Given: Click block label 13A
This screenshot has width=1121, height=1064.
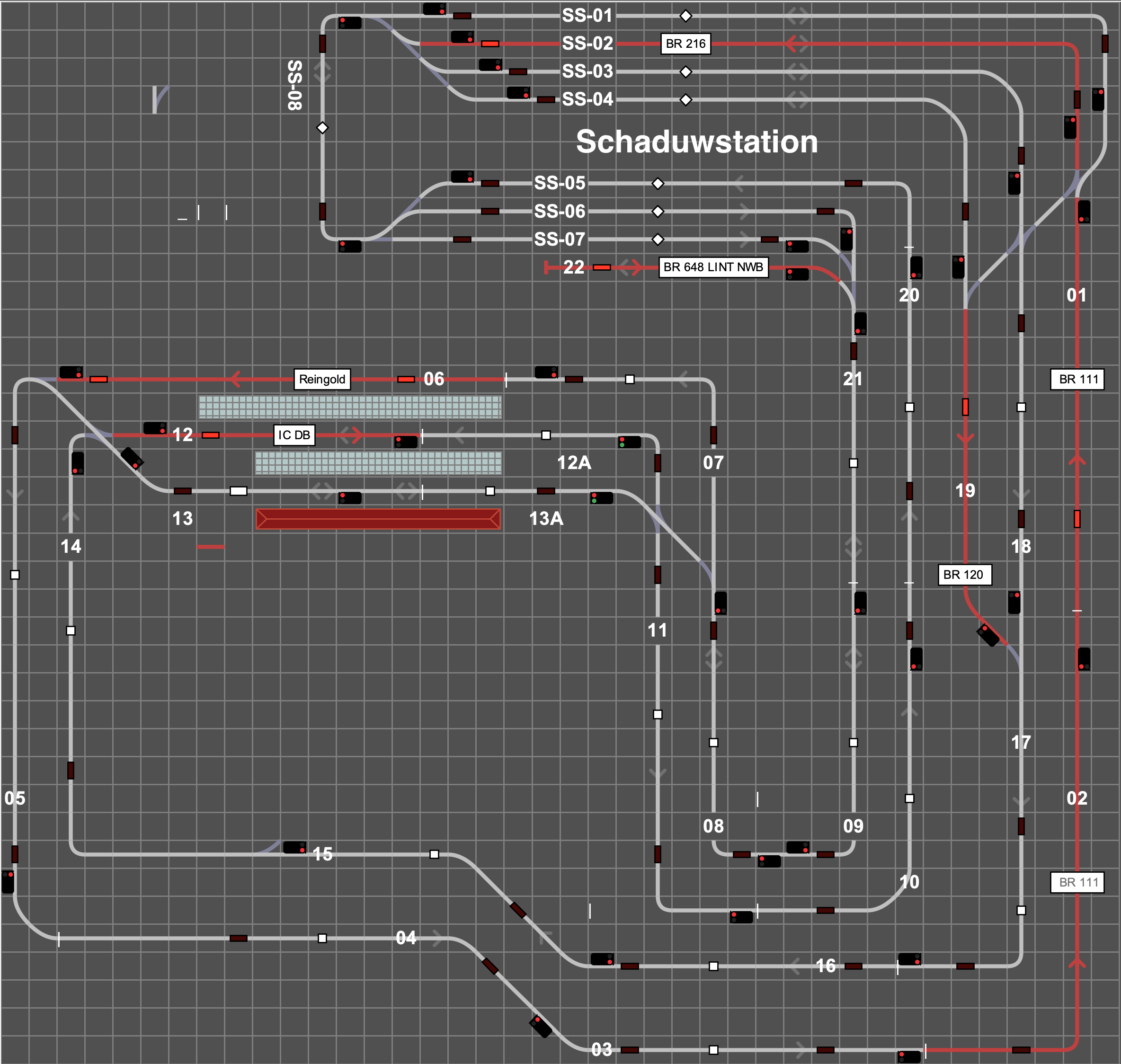Looking at the screenshot, I should tap(546, 518).
